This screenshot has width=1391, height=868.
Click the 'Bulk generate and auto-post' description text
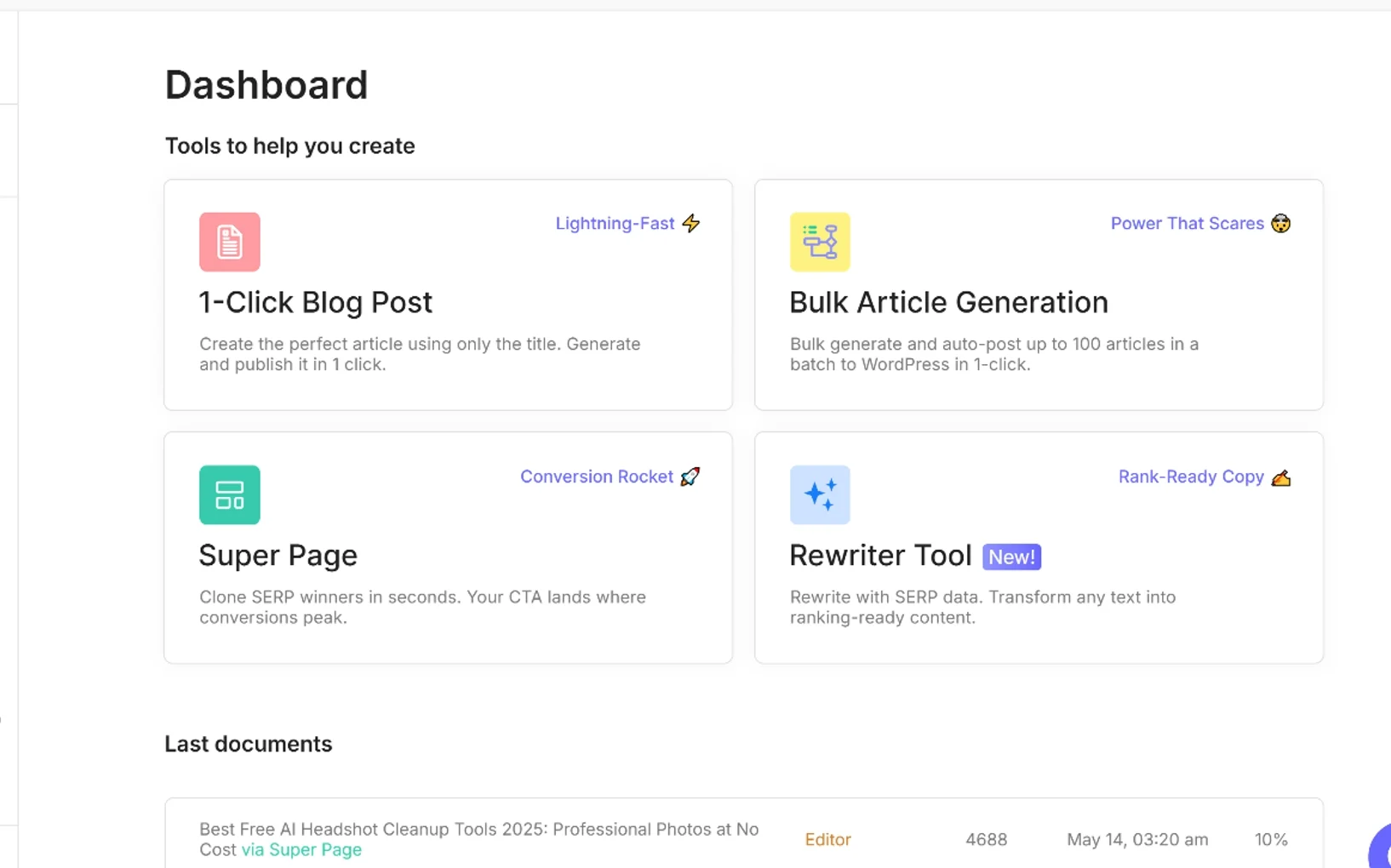994,354
